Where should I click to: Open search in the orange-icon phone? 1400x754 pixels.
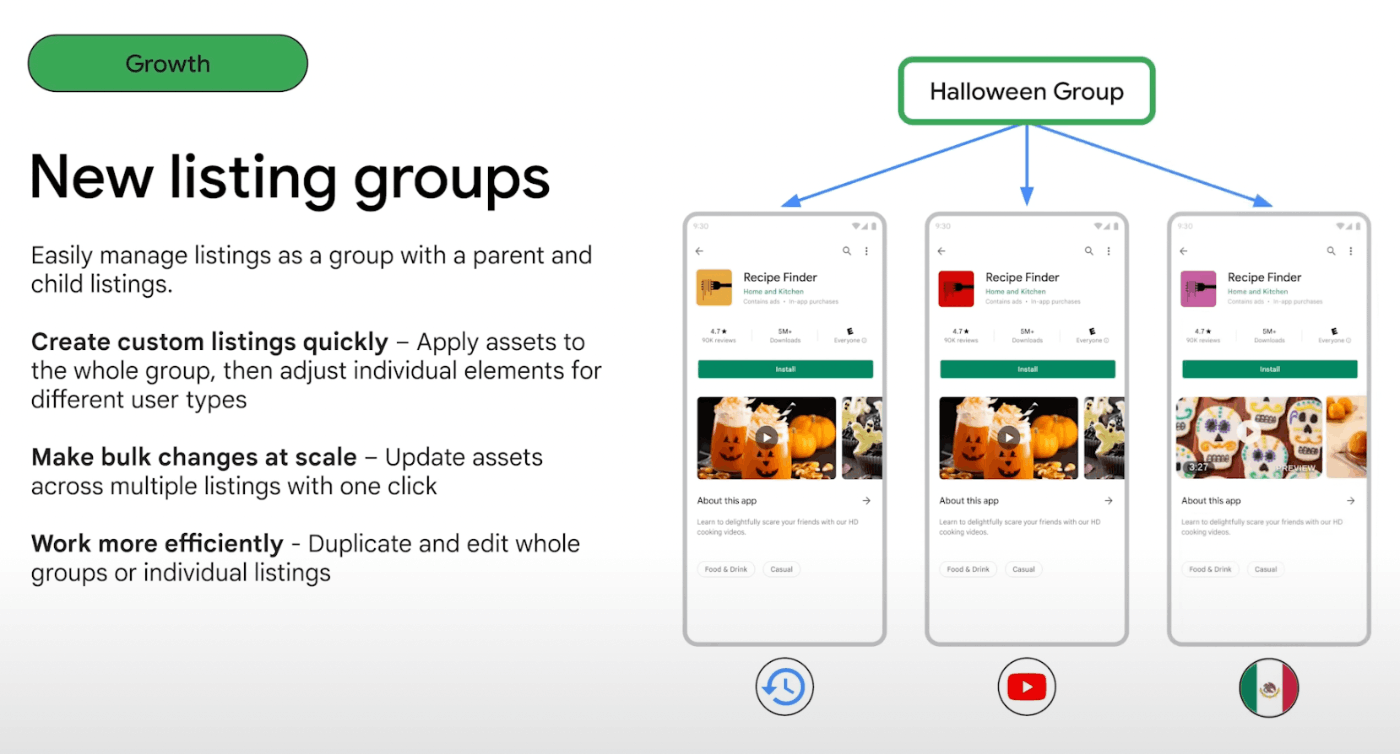[x=847, y=251]
